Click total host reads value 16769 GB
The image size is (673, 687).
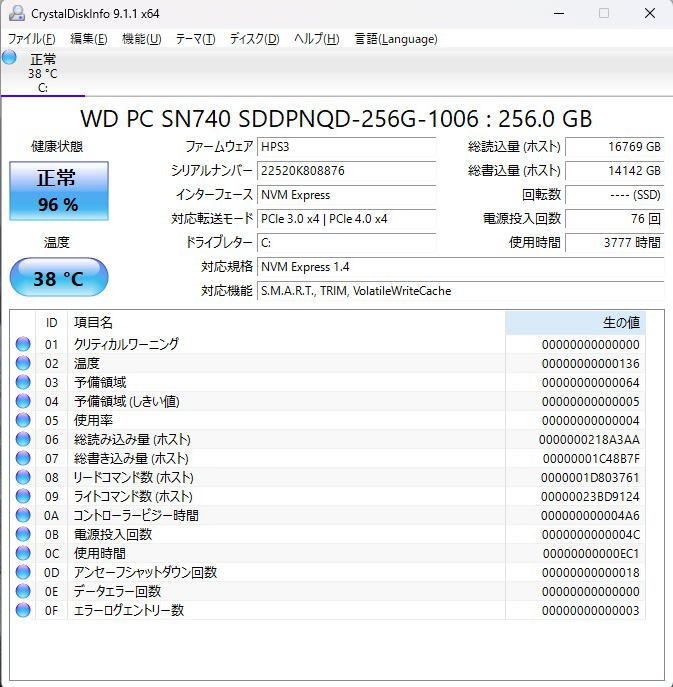(614, 147)
